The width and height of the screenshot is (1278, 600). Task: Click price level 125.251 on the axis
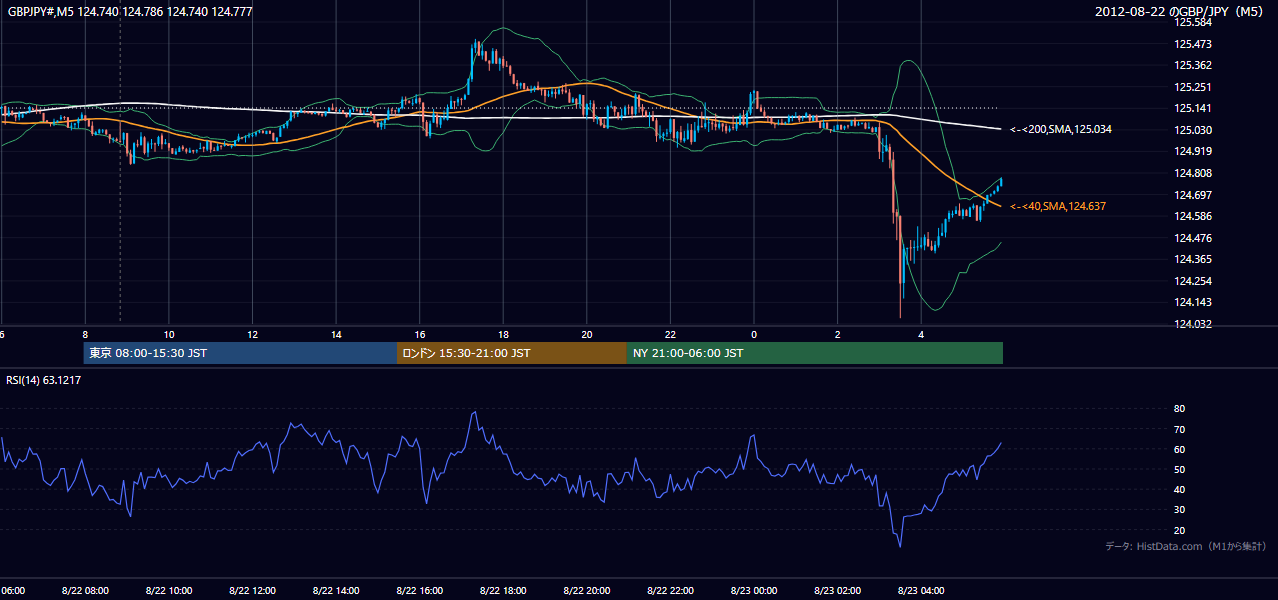pyautogui.click(x=1194, y=87)
